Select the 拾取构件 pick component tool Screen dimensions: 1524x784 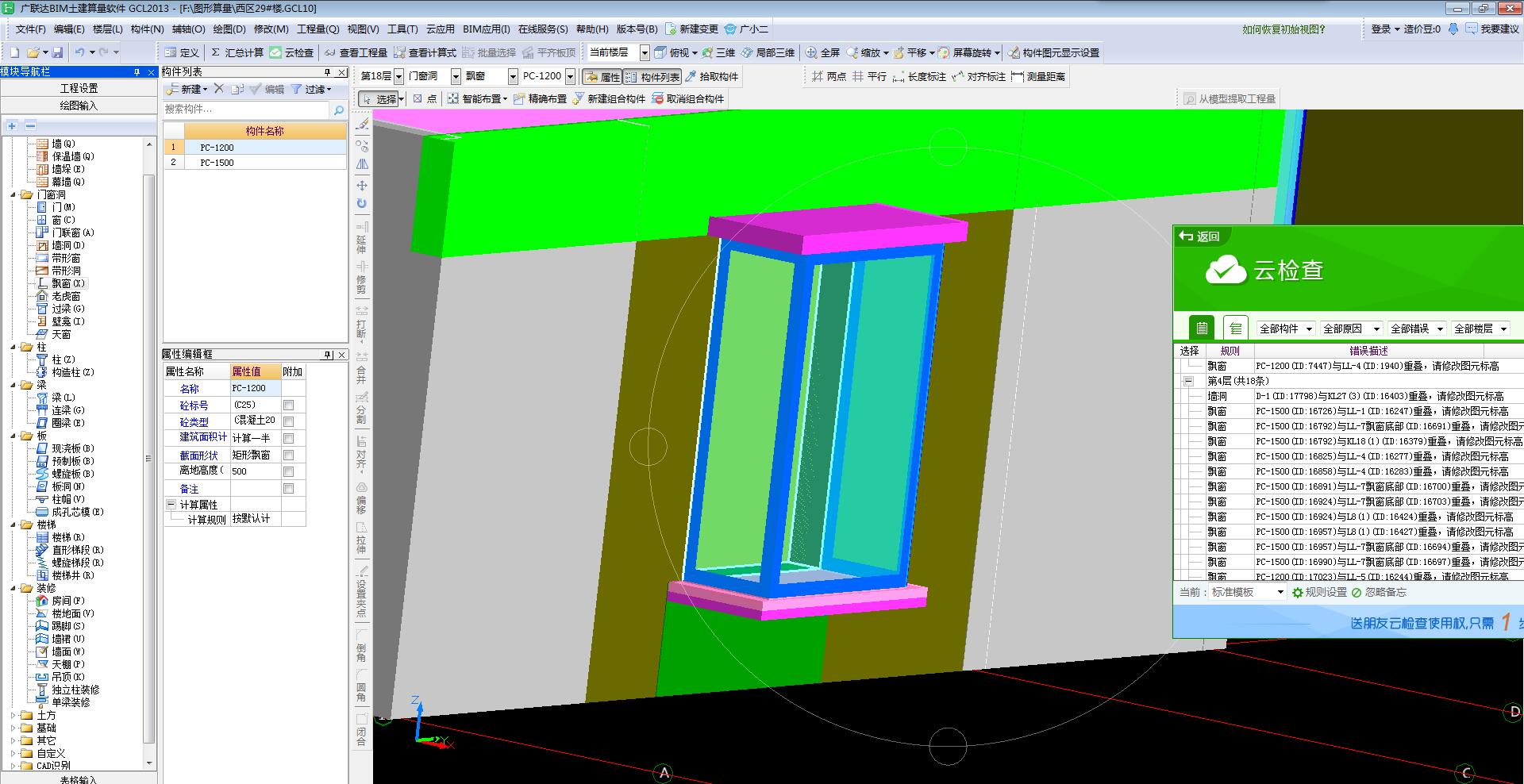click(712, 76)
